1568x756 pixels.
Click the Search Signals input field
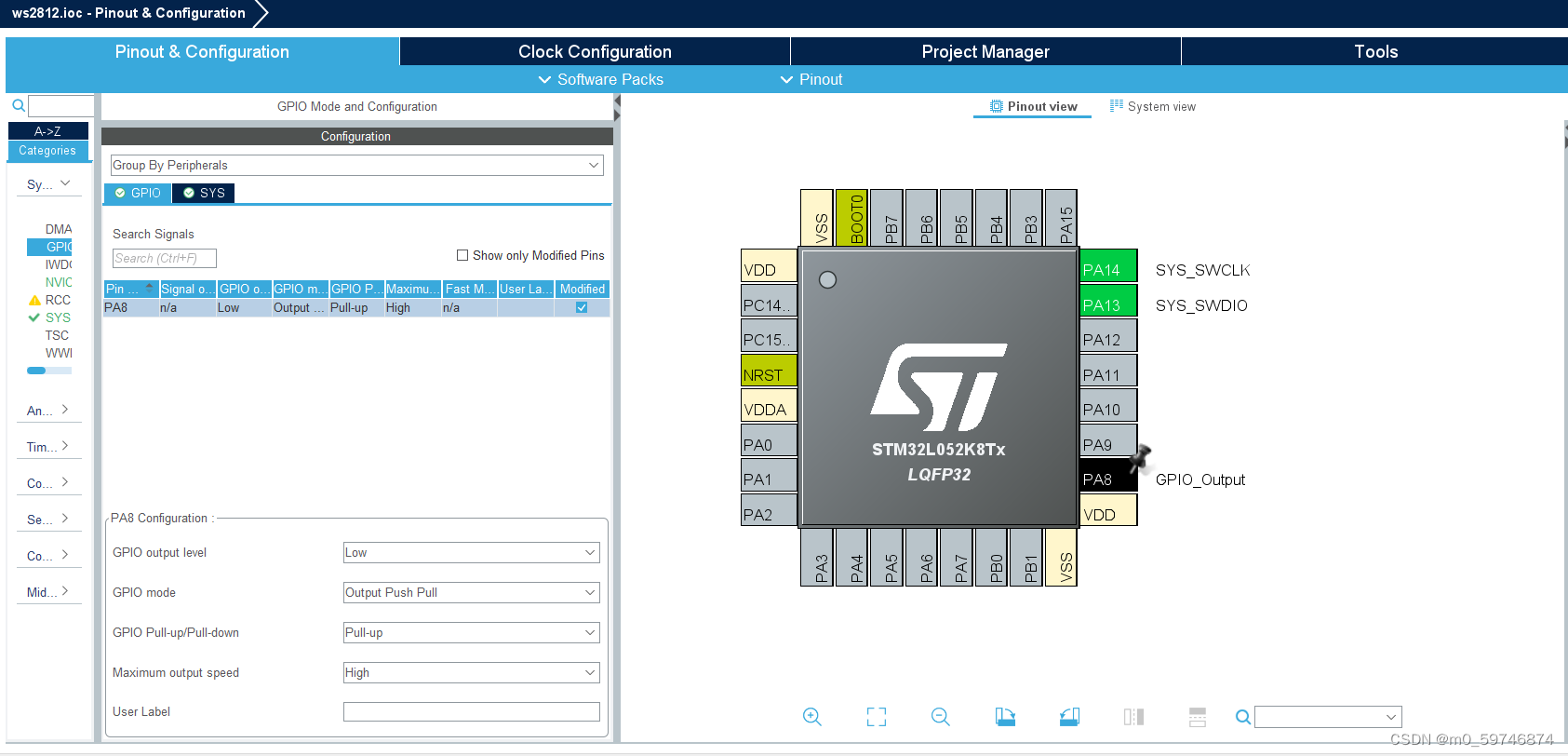click(165, 258)
